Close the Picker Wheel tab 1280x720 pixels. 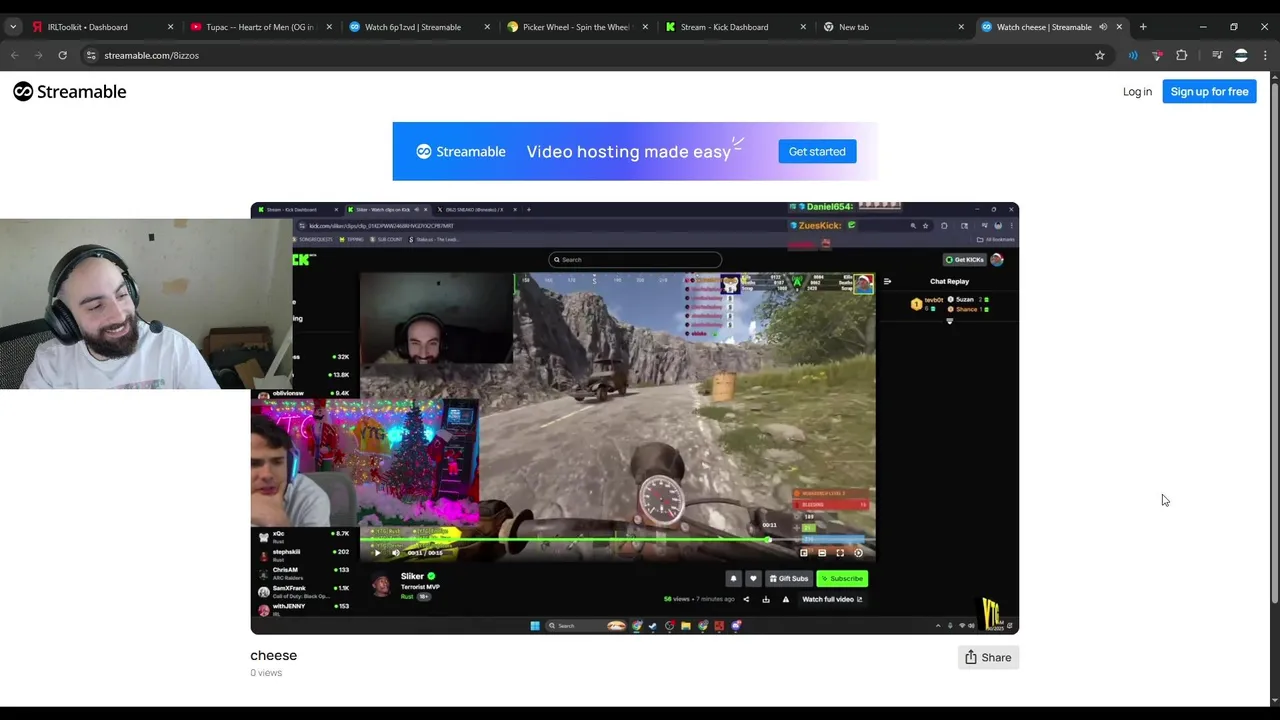(645, 27)
